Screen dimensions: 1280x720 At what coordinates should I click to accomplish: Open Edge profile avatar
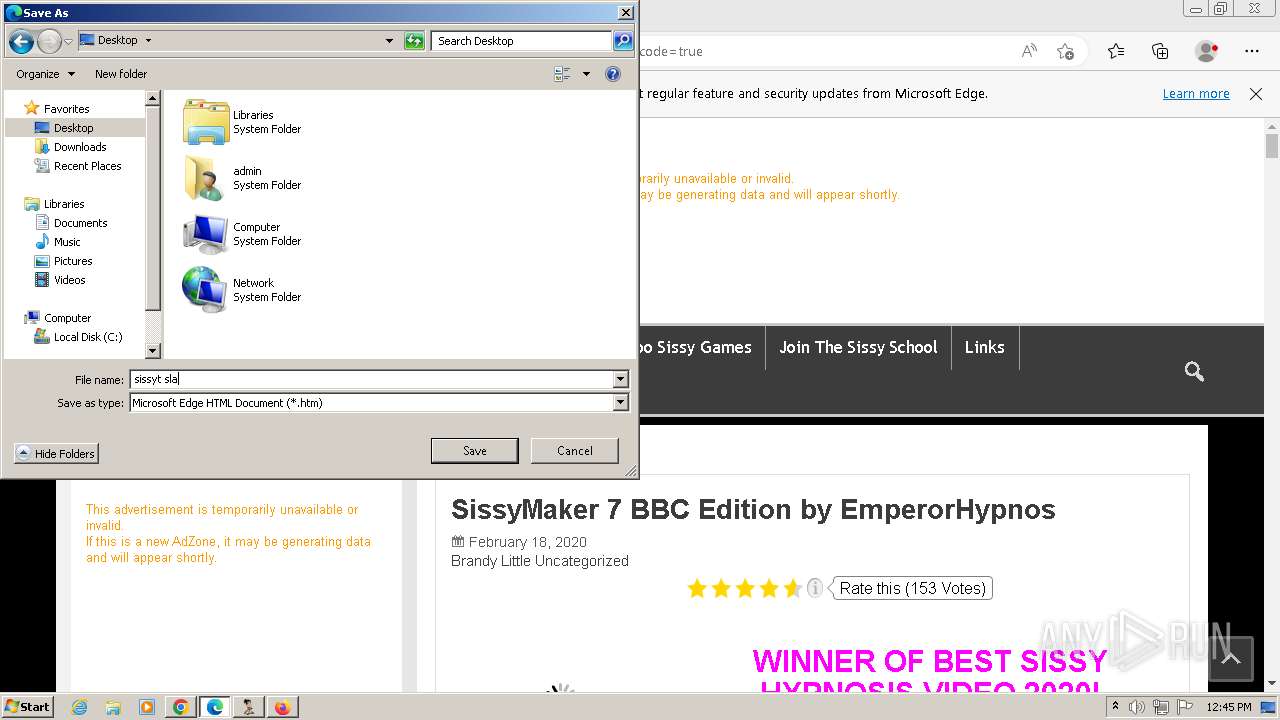coord(1207,51)
